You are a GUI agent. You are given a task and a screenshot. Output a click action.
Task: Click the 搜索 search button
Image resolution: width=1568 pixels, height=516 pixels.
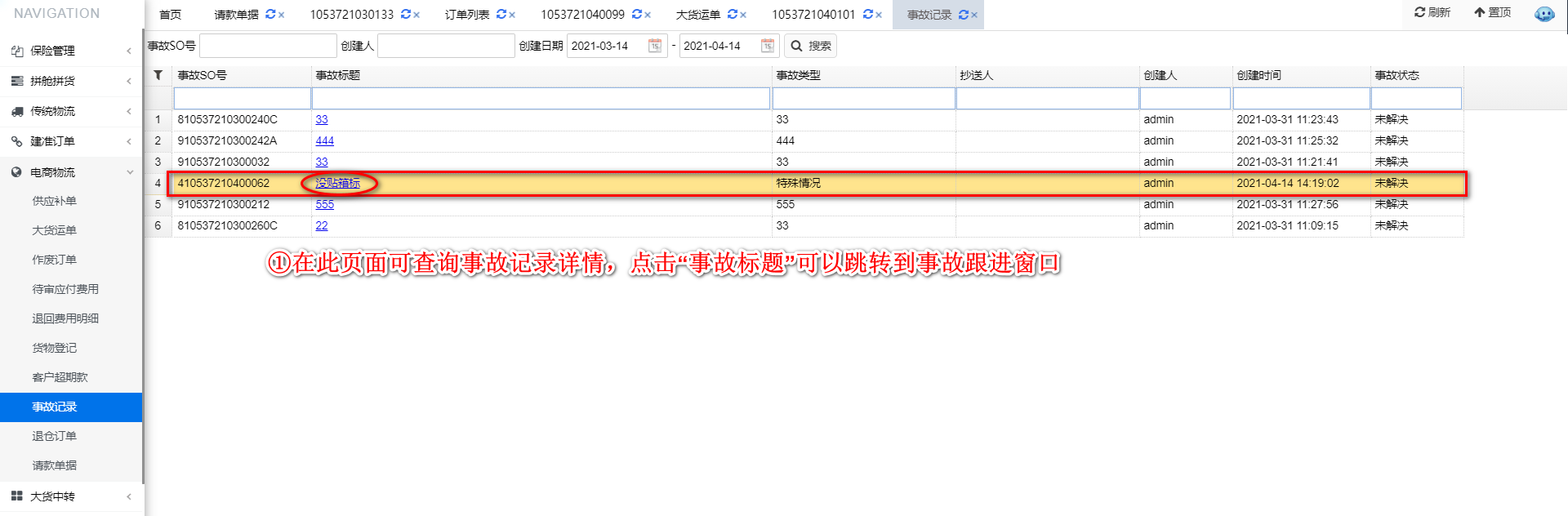coord(810,46)
